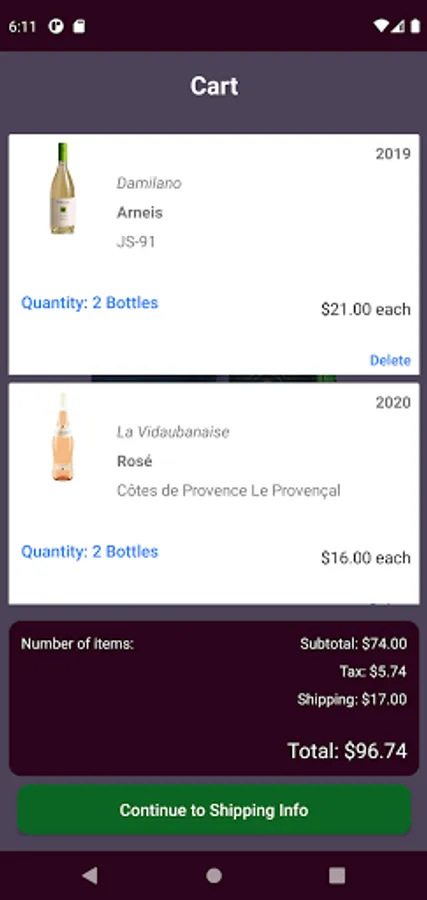Tap the Android home circle button
Screen dimensions: 427x900
tap(214, 875)
